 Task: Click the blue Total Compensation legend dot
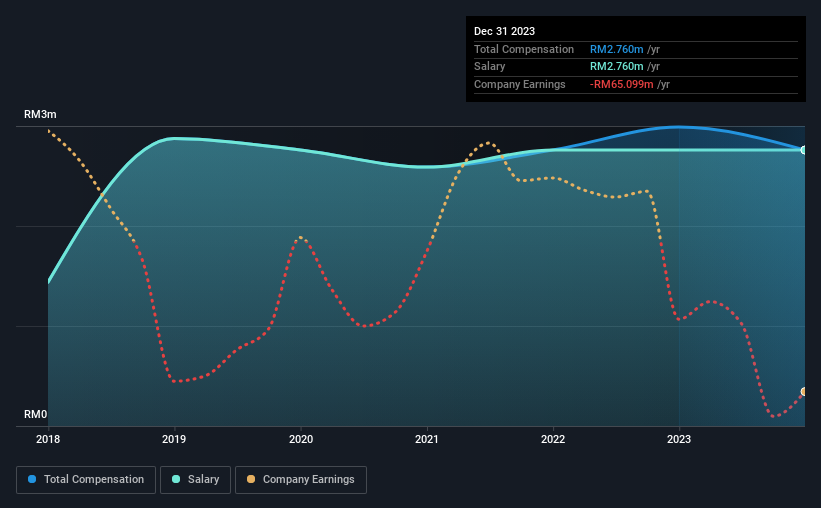coord(32,479)
